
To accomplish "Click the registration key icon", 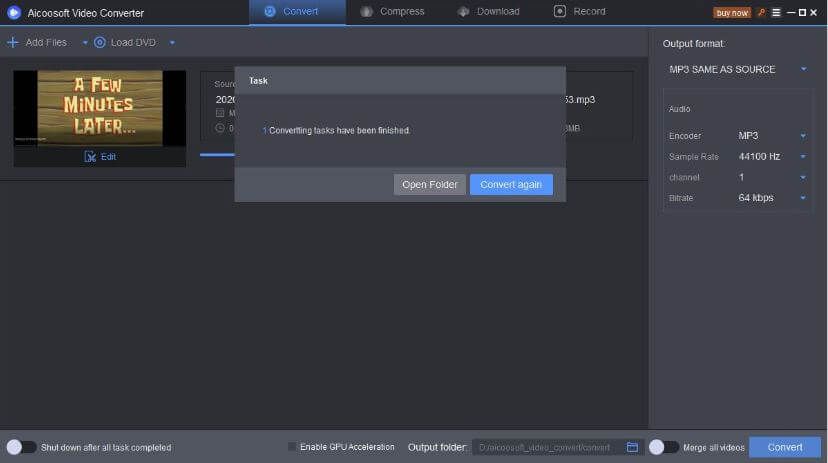I will (x=760, y=12).
